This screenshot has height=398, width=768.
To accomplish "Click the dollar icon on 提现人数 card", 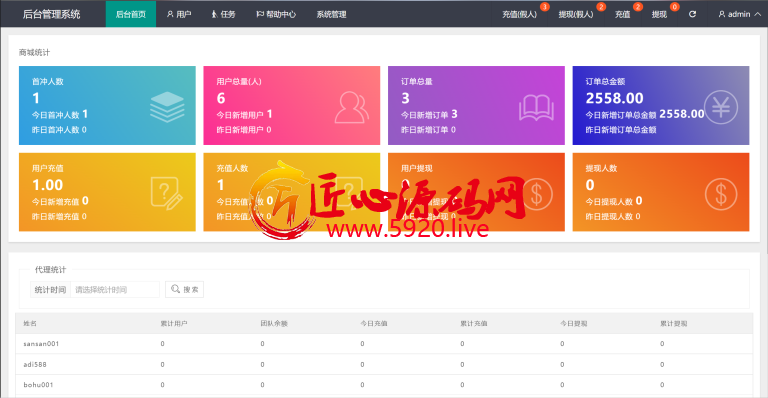I will point(721,194).
